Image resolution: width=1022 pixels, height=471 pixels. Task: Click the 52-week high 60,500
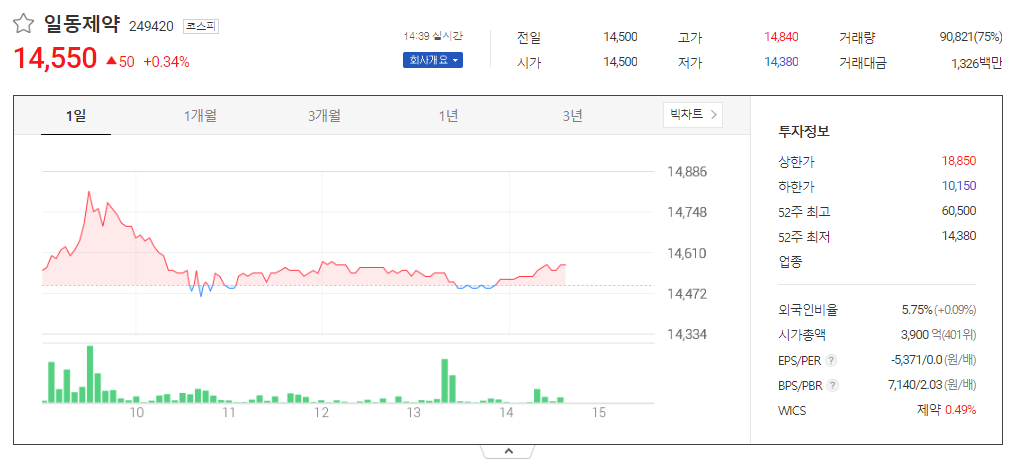pyautogui.click(x=959, y=210)
